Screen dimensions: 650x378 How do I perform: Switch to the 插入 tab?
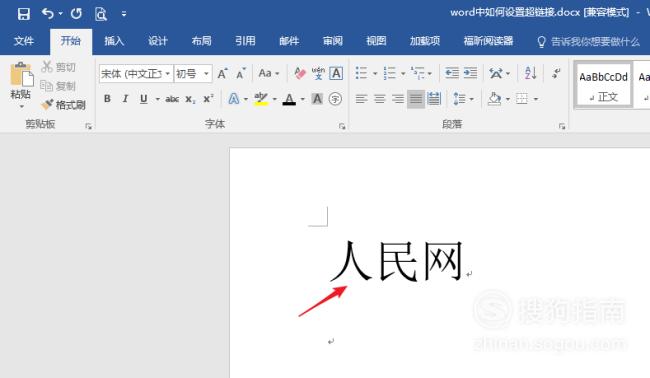(x=114, y=41)
